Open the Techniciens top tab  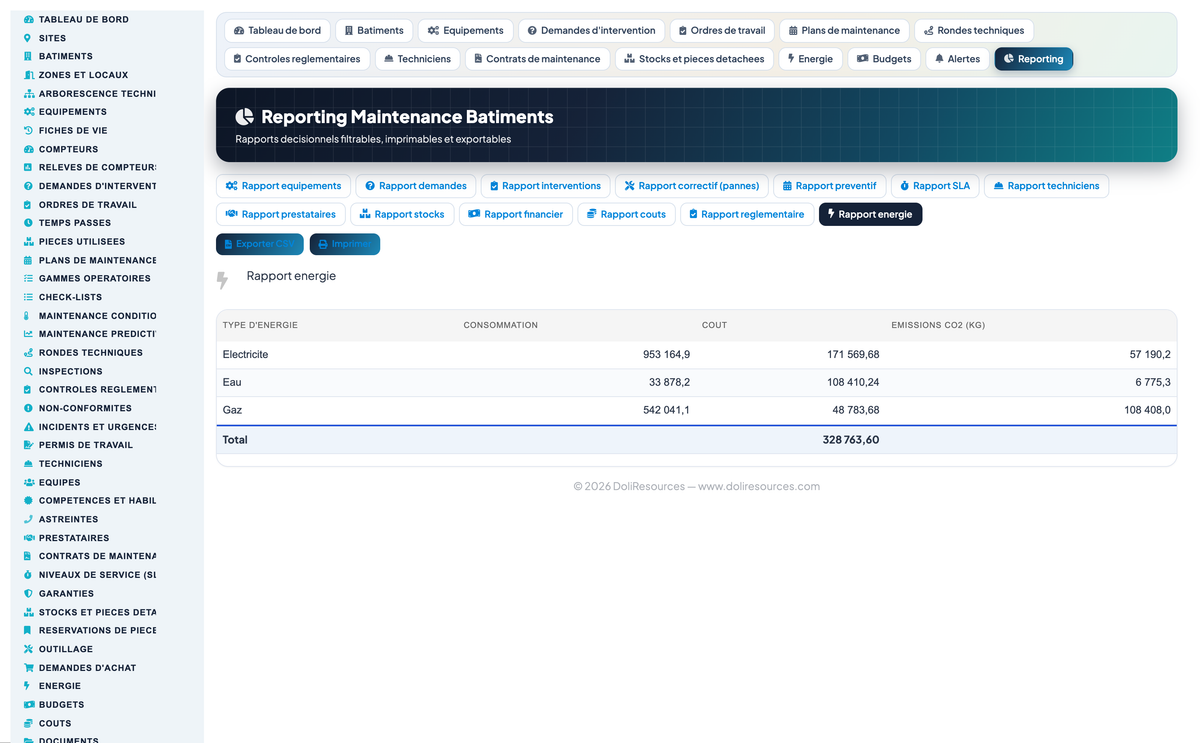click(x=418, y=59)
